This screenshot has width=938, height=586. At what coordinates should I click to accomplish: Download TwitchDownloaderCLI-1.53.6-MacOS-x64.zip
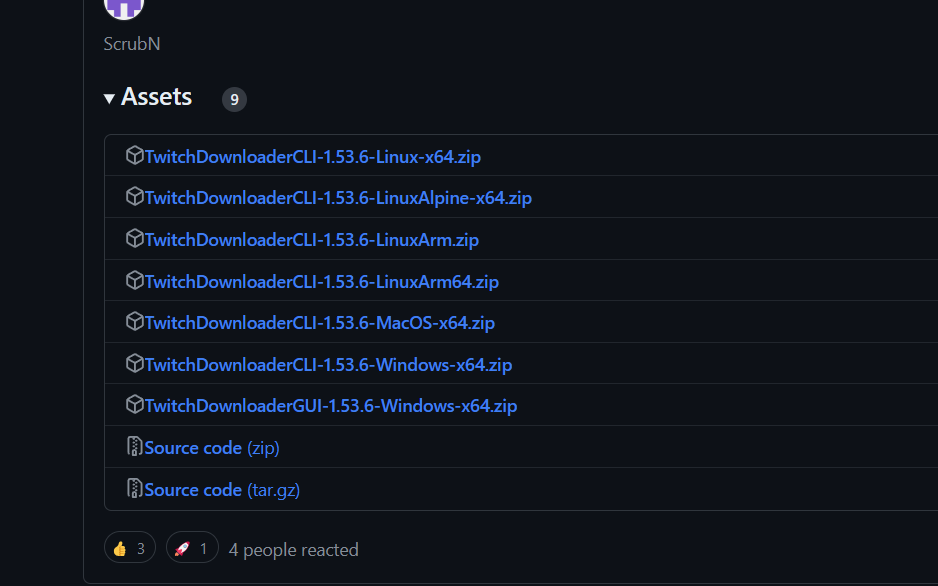pos(319,323)
